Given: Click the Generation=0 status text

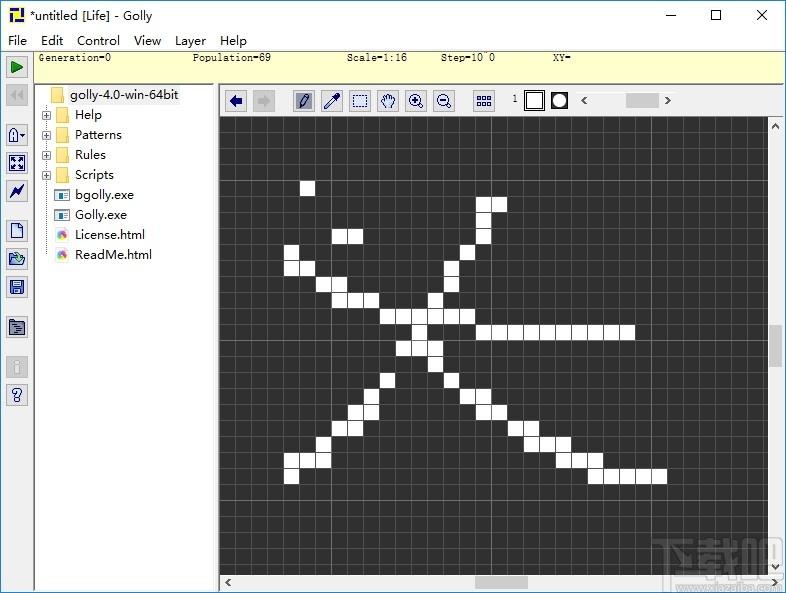Looking at the screenshot, I should (x=75, y=58).
